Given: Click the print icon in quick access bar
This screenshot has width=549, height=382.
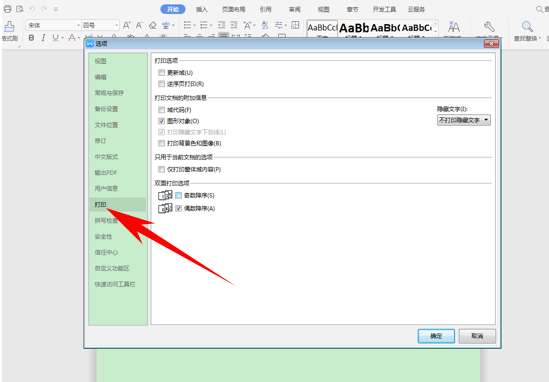Looking at the screenshot, I should (7, 9).
